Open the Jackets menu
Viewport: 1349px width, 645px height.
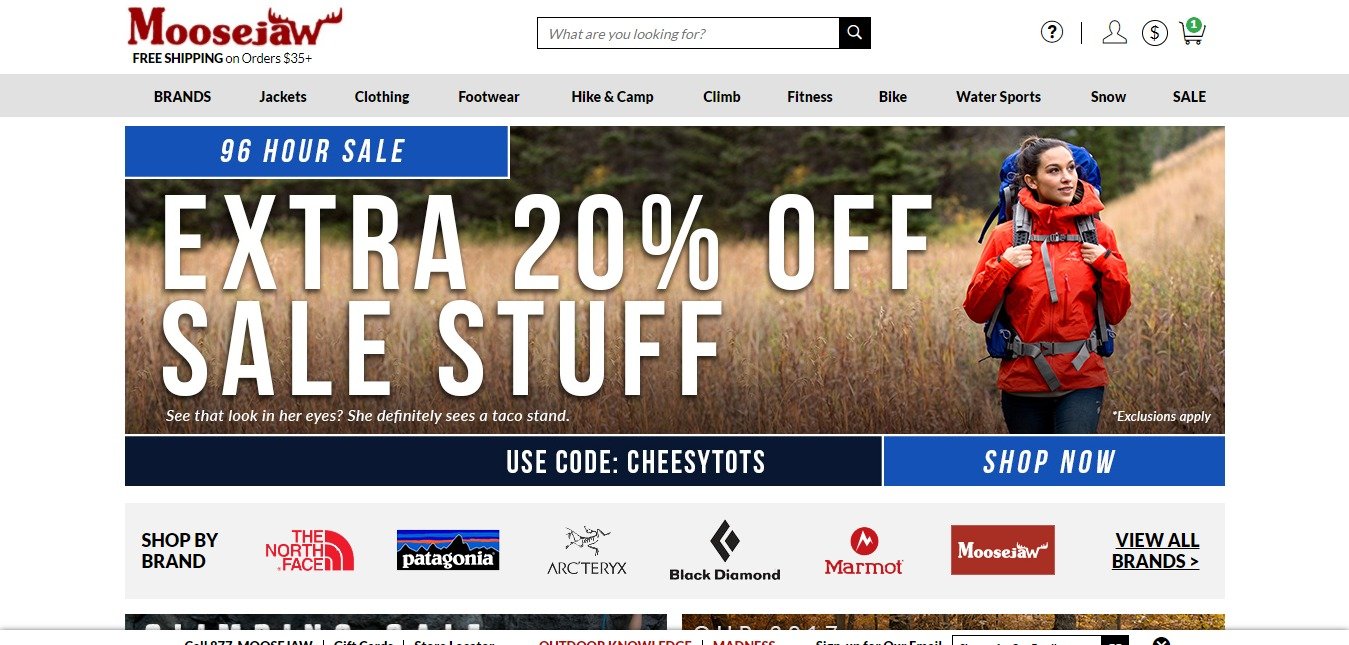(283, 97)
